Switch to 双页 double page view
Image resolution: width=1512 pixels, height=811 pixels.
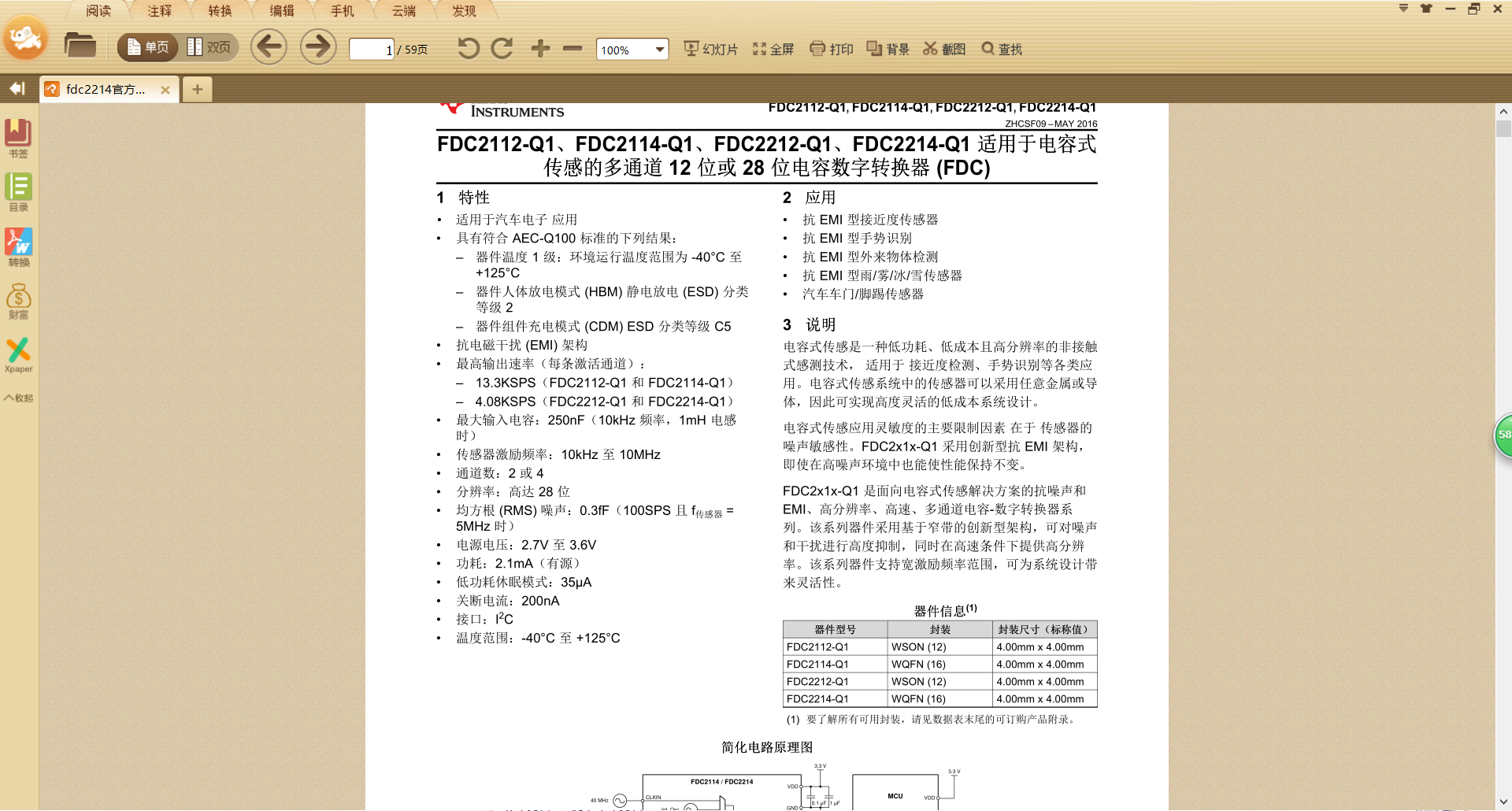209,47
